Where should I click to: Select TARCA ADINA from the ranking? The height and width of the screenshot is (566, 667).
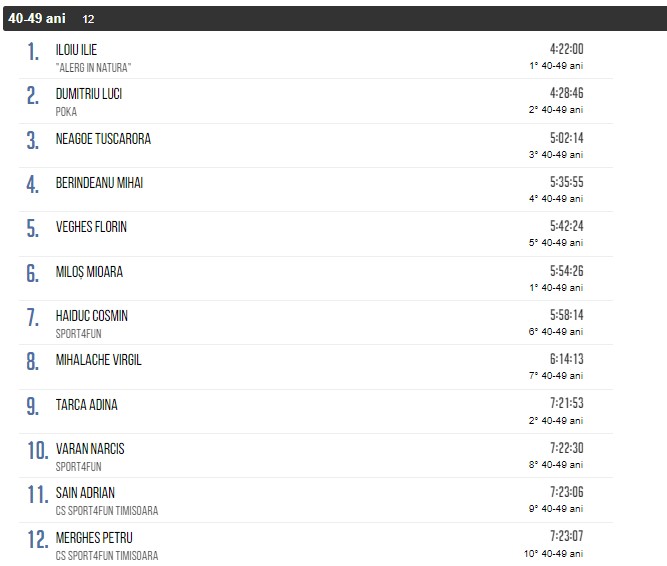tap(86, 405)
